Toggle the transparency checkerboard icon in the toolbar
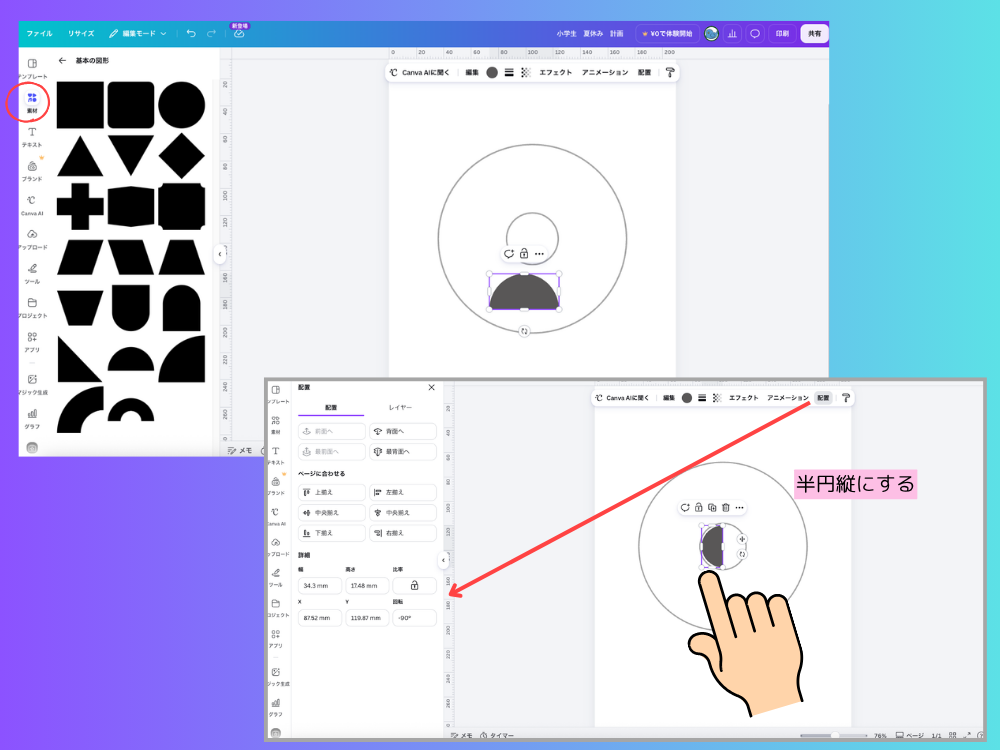Image resolution: width=1000 pixels, height=750 pixels. (526, 73)
